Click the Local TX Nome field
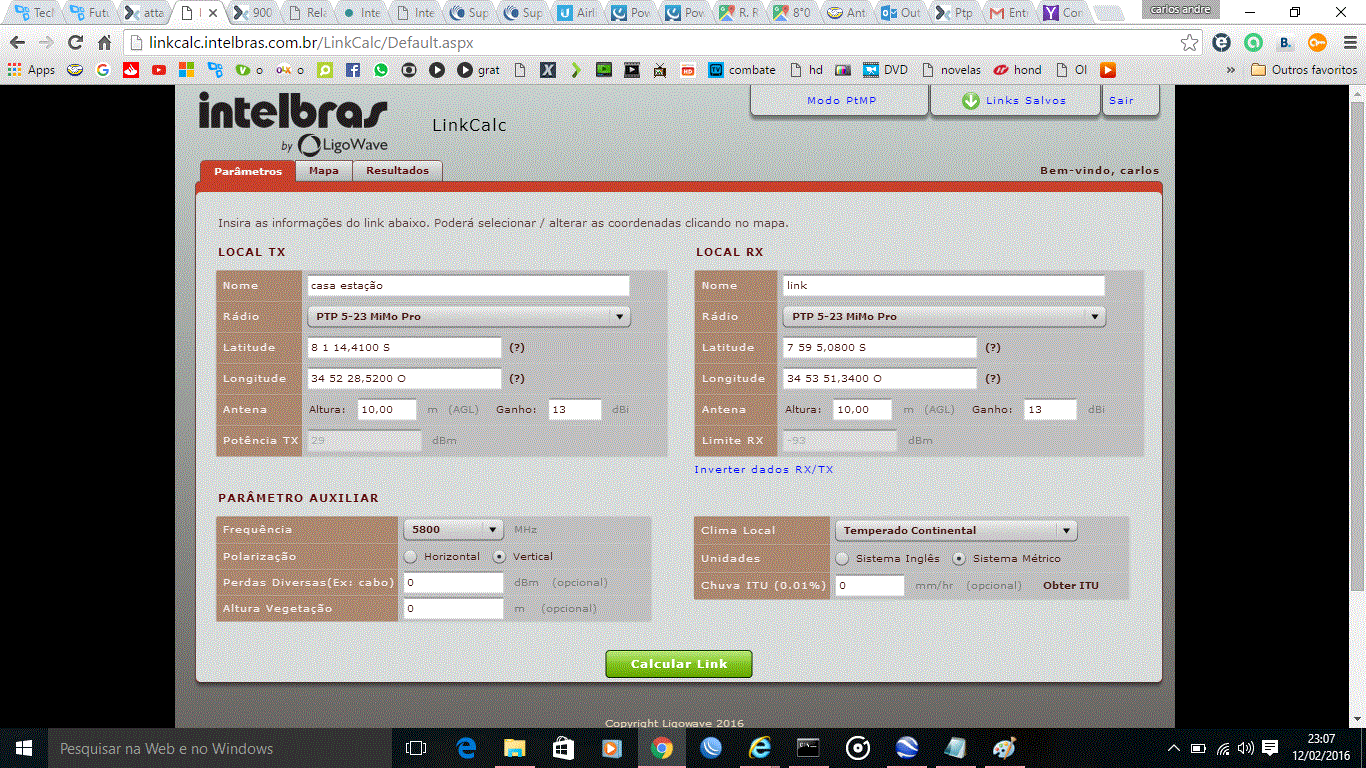Image resolution: width=1366 pixels, height=768 pixels. click(468, 286)
